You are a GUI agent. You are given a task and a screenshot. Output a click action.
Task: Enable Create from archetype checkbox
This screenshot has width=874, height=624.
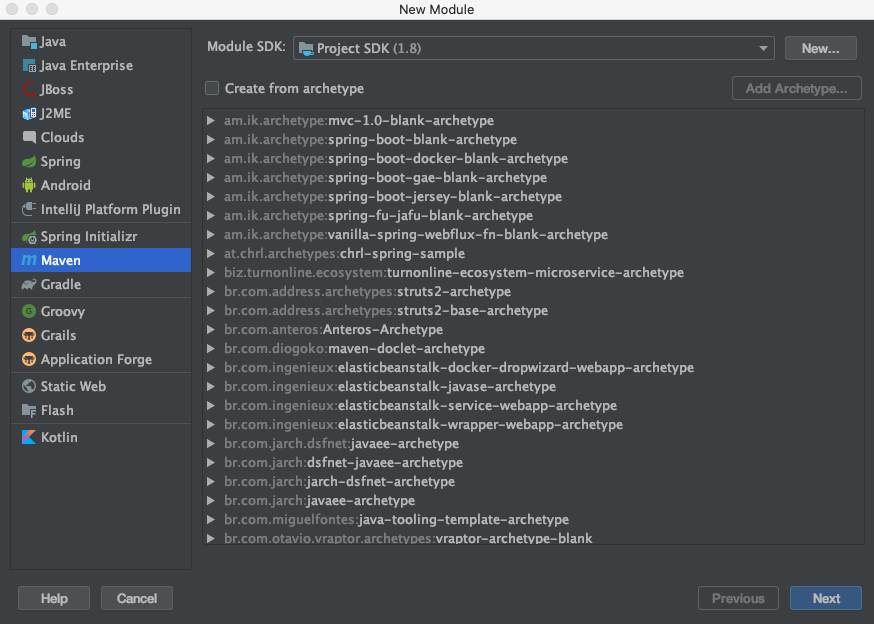click(x=212, y=88)
